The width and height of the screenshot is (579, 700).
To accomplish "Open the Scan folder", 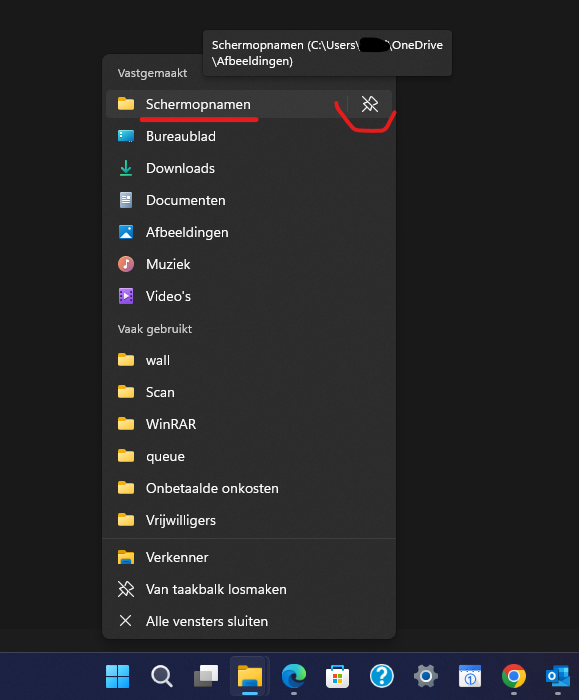I will tap(249, 392).
